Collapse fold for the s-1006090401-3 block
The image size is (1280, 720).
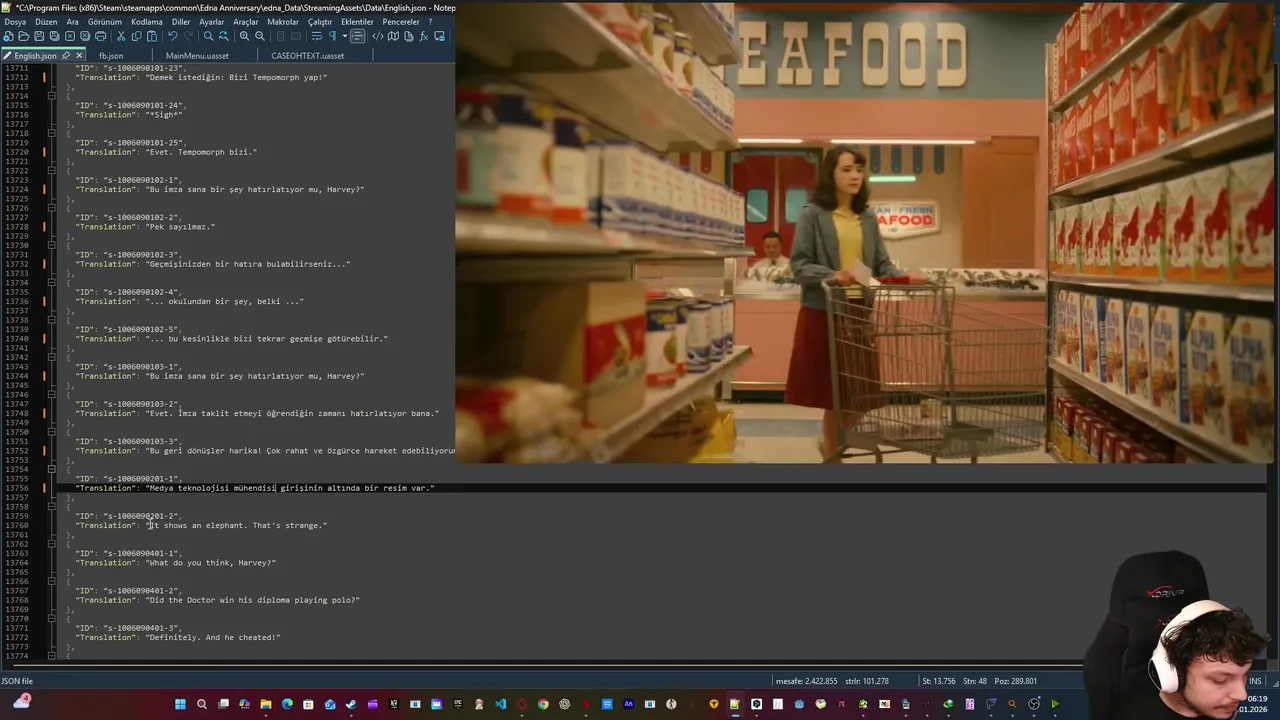pyautogui.click(x=52, y=618)
